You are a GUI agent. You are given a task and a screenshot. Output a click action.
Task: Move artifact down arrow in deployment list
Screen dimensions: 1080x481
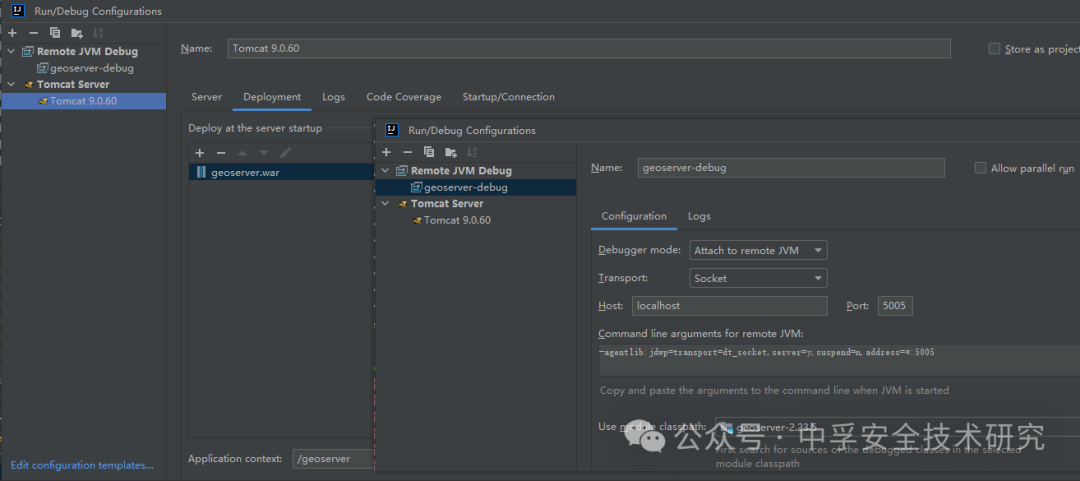[x=263, y=152]
